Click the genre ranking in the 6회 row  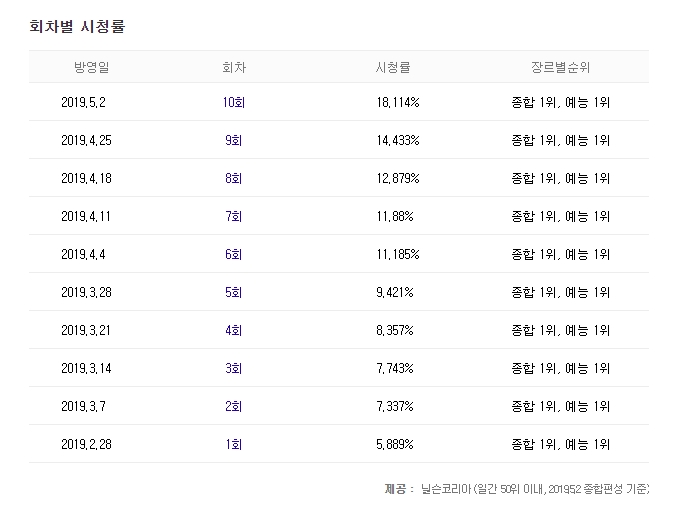(x=560, y=255)
